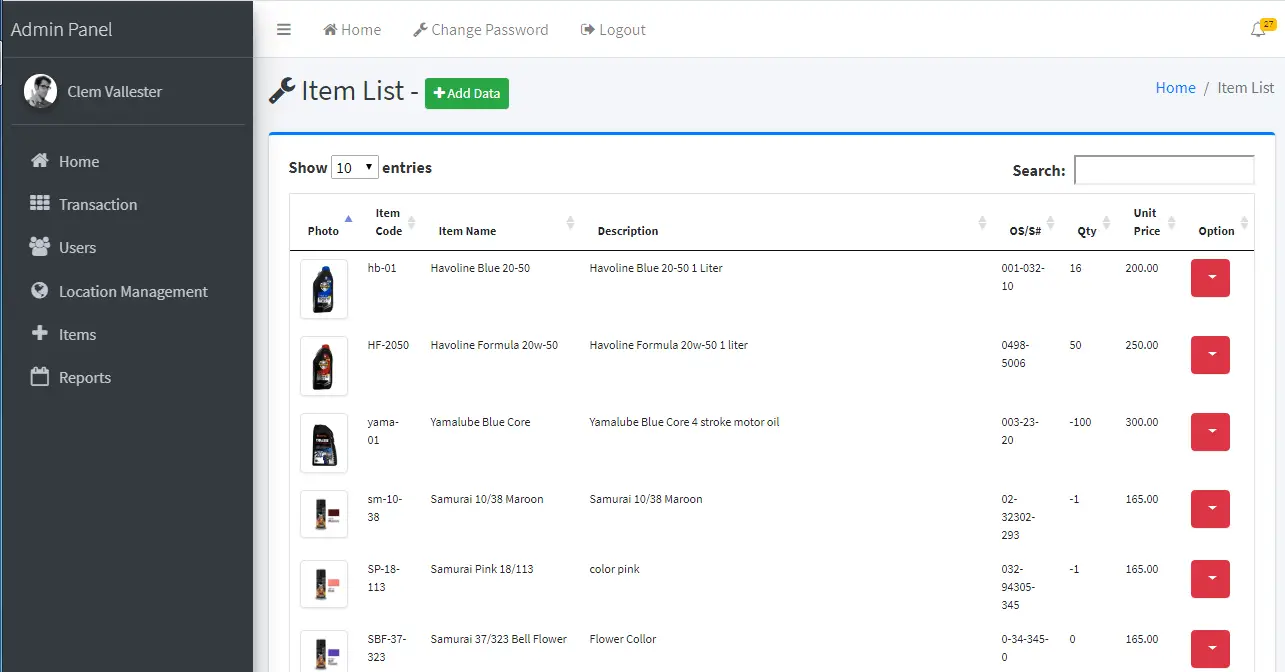Open the Samurai 37/323 Bell Flower thumbnail
This screenshot has width=1285, height=672.
tap(324, 650)
